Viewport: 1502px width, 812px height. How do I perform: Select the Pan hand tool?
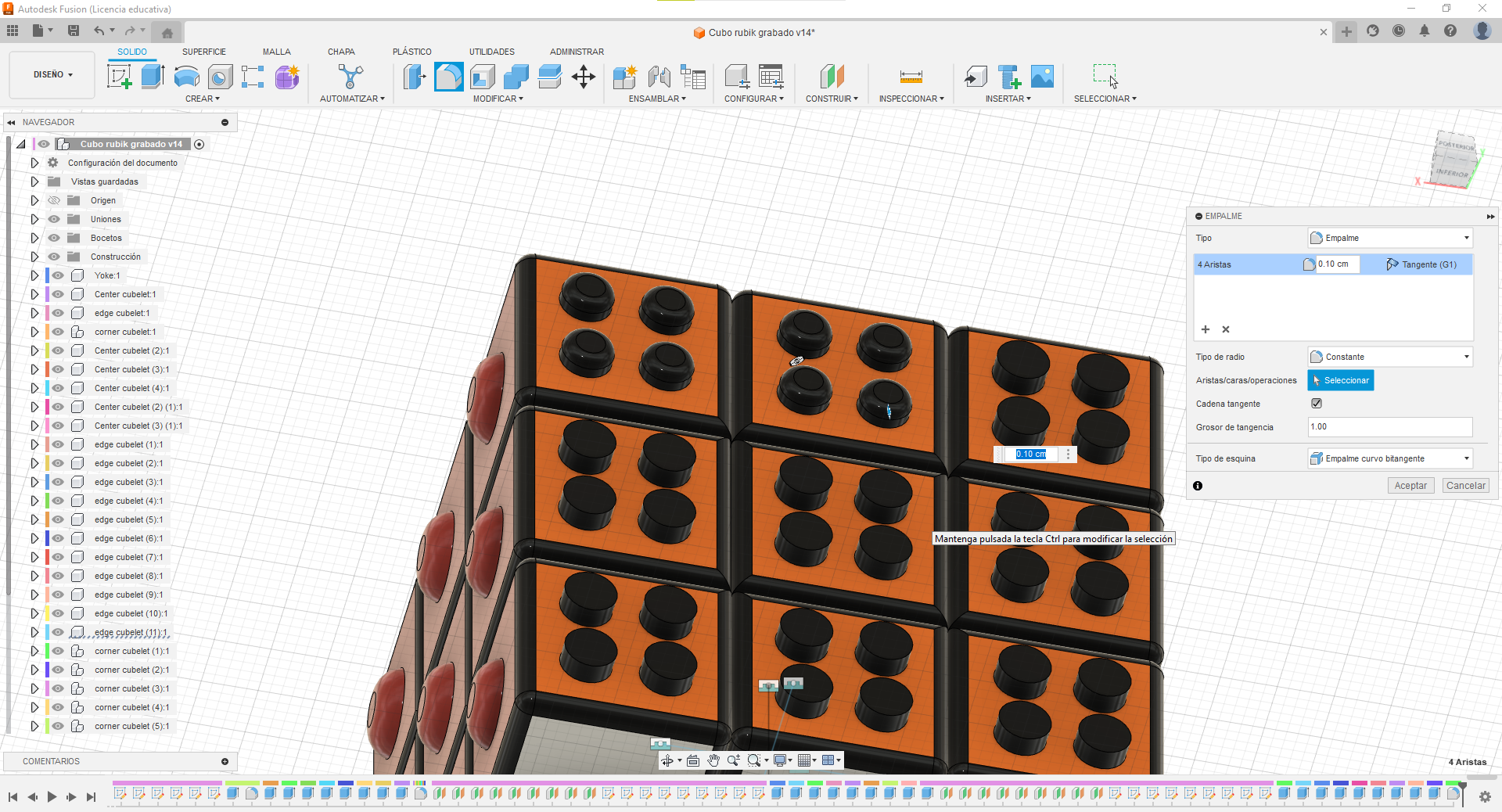(713, 760)
